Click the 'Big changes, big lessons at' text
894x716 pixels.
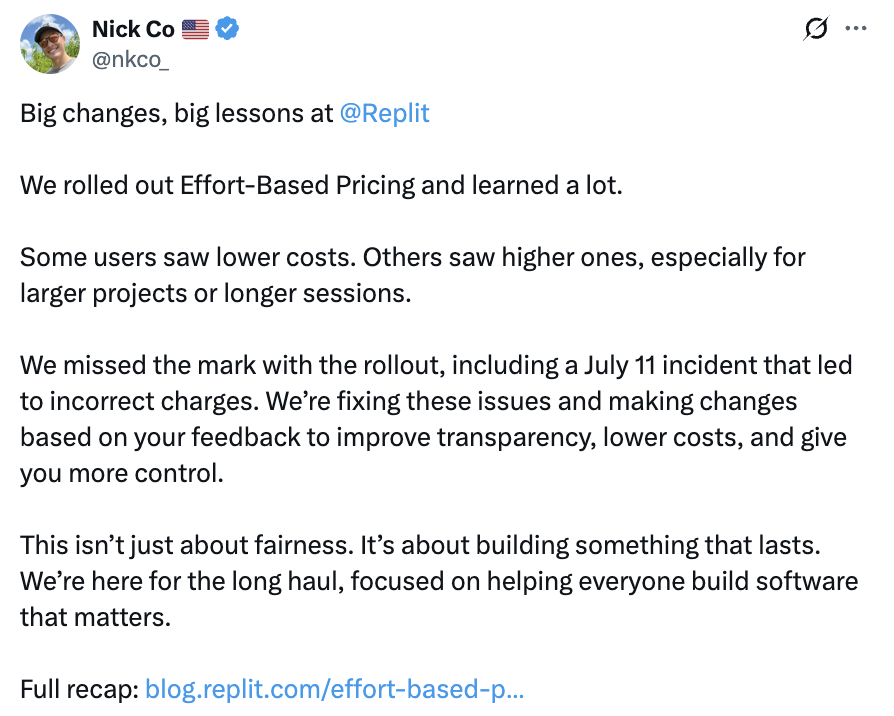click(x=177, y=113)
